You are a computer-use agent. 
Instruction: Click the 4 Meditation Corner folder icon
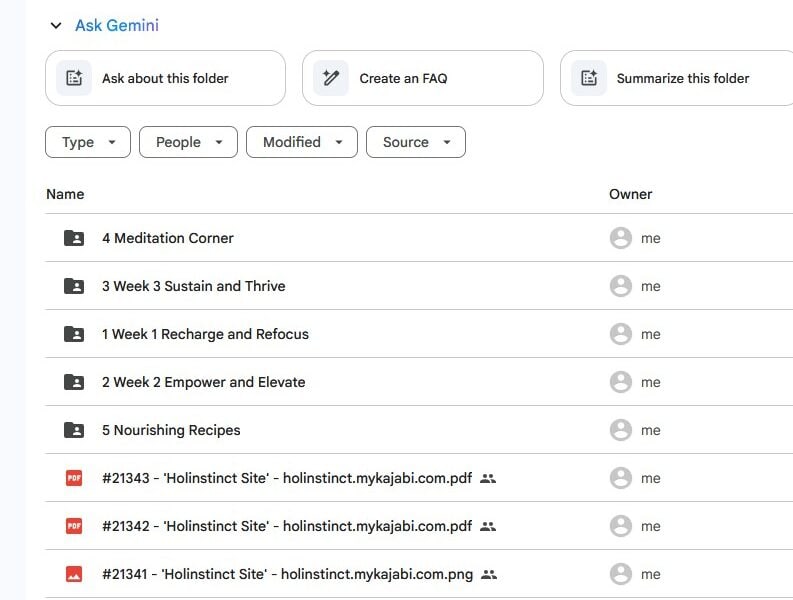(74, 238)
